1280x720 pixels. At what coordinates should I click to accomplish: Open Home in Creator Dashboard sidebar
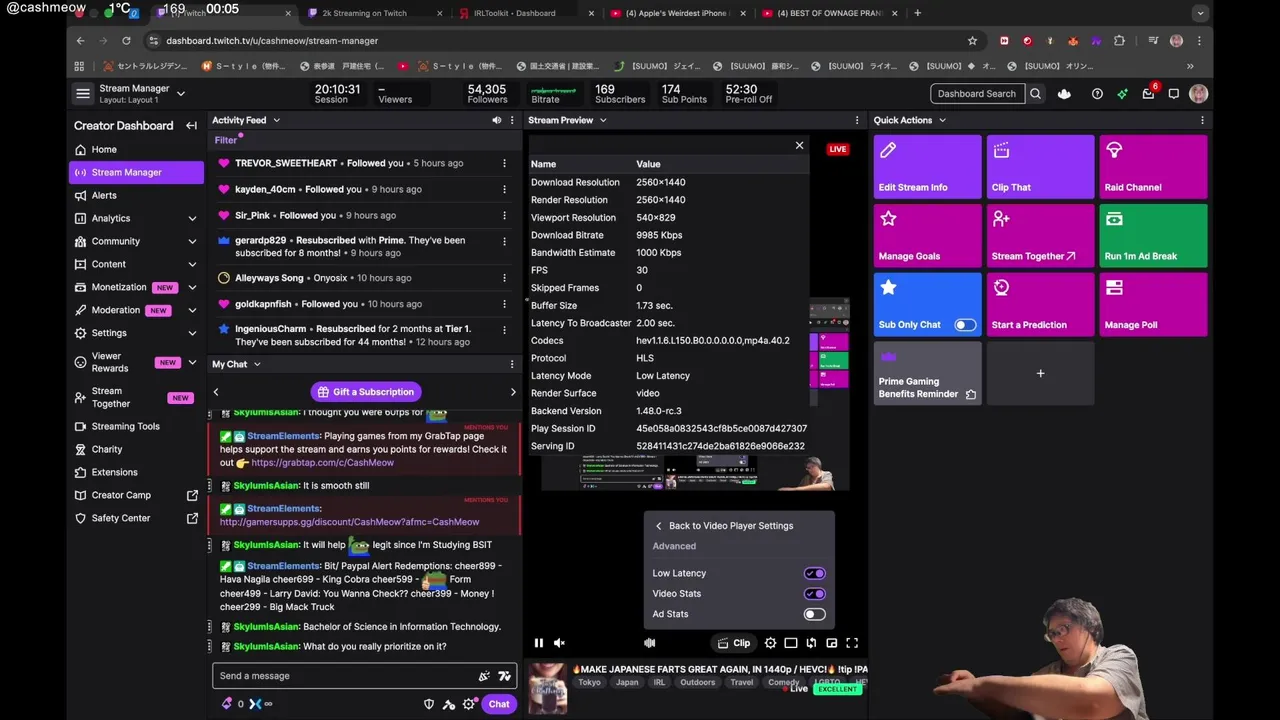pyautogui.click(x=136, y=149)
